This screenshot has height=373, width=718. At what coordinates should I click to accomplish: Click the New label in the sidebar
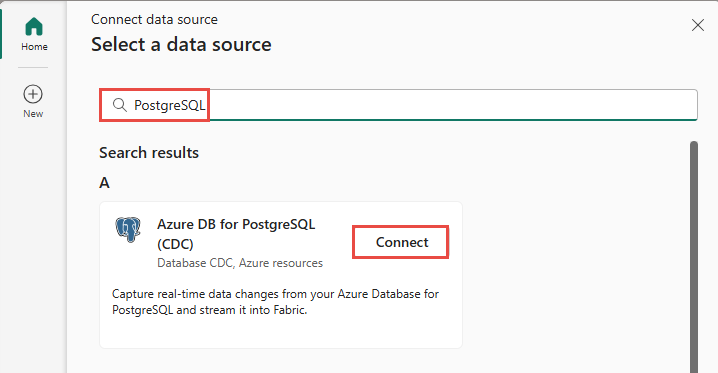point(33,114)
